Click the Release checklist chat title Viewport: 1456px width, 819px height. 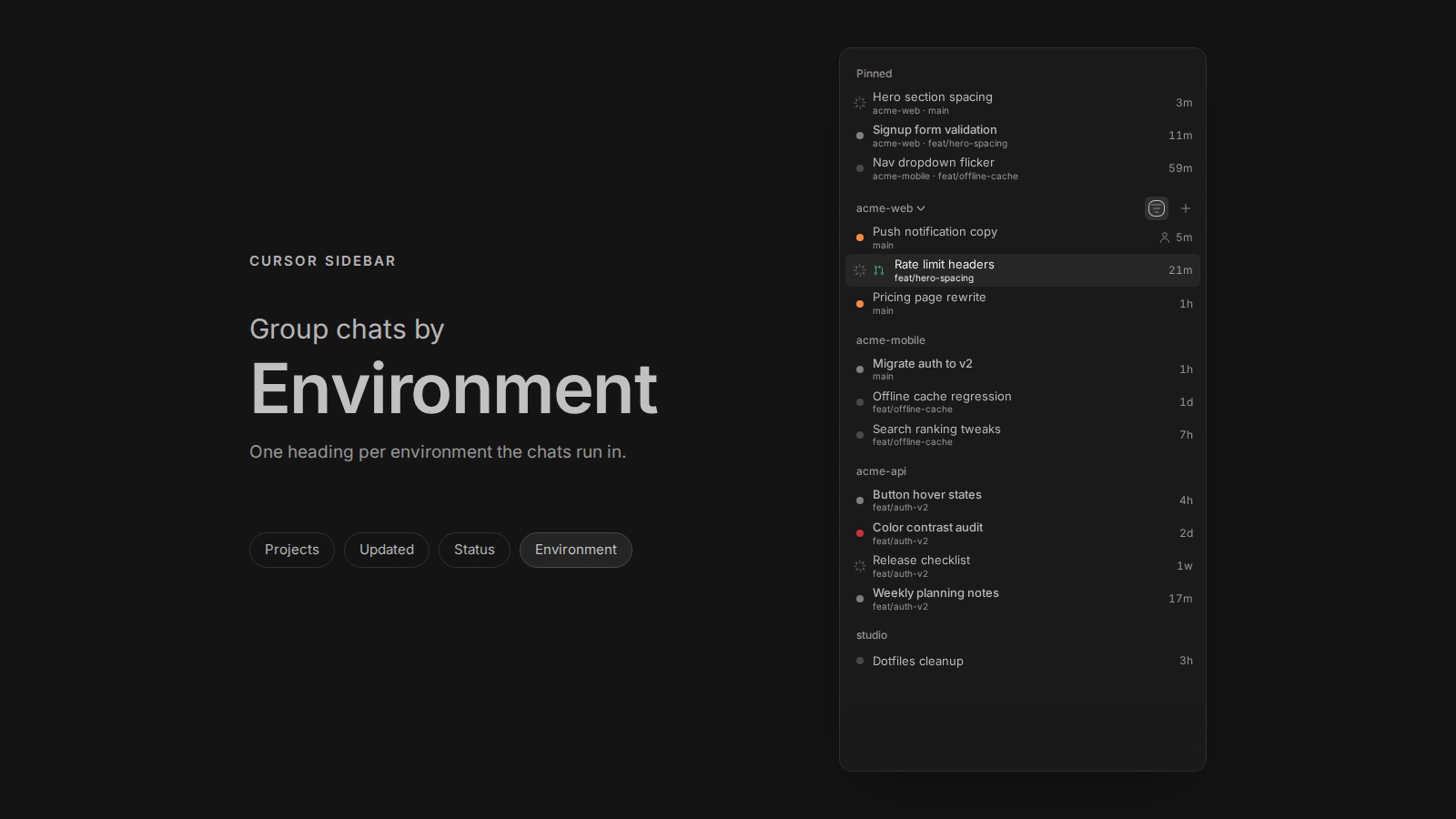click(921, 560)
